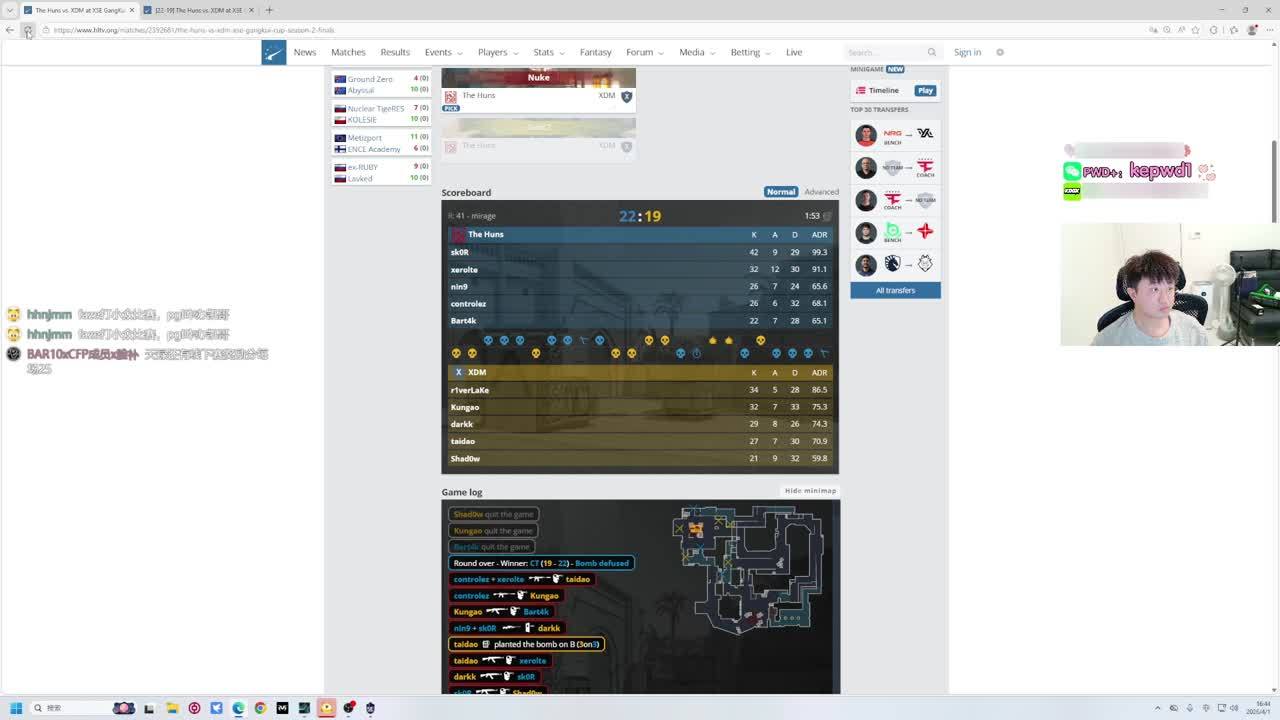Viewport: 1280px width, 720px height.
Task: Click the HLTV logo icon
Action: 273,52
